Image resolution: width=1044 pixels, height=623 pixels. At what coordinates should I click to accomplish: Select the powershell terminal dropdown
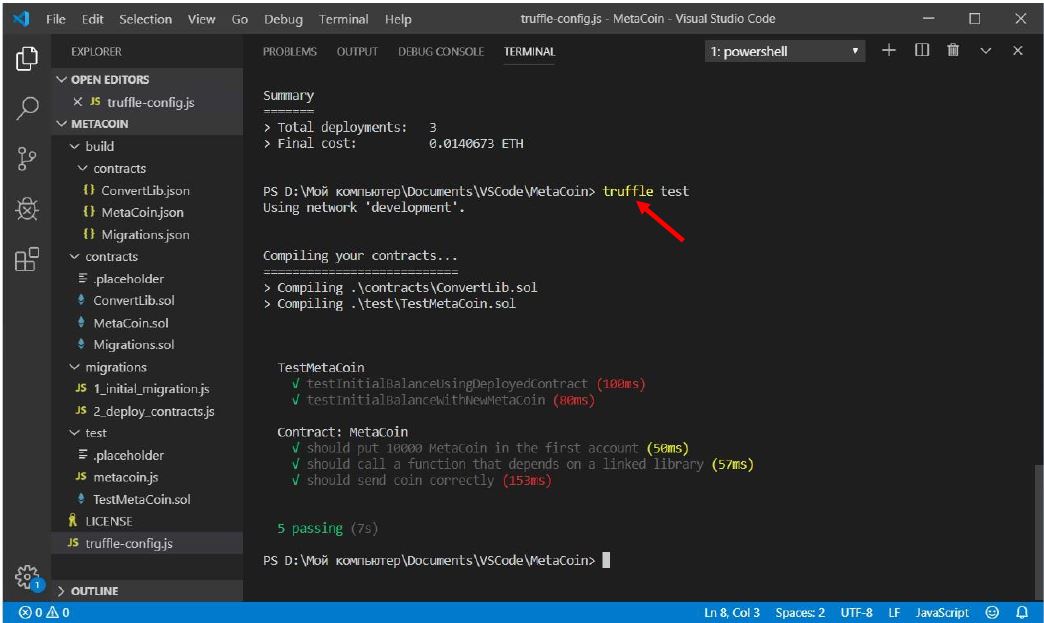tap(785, 51)
